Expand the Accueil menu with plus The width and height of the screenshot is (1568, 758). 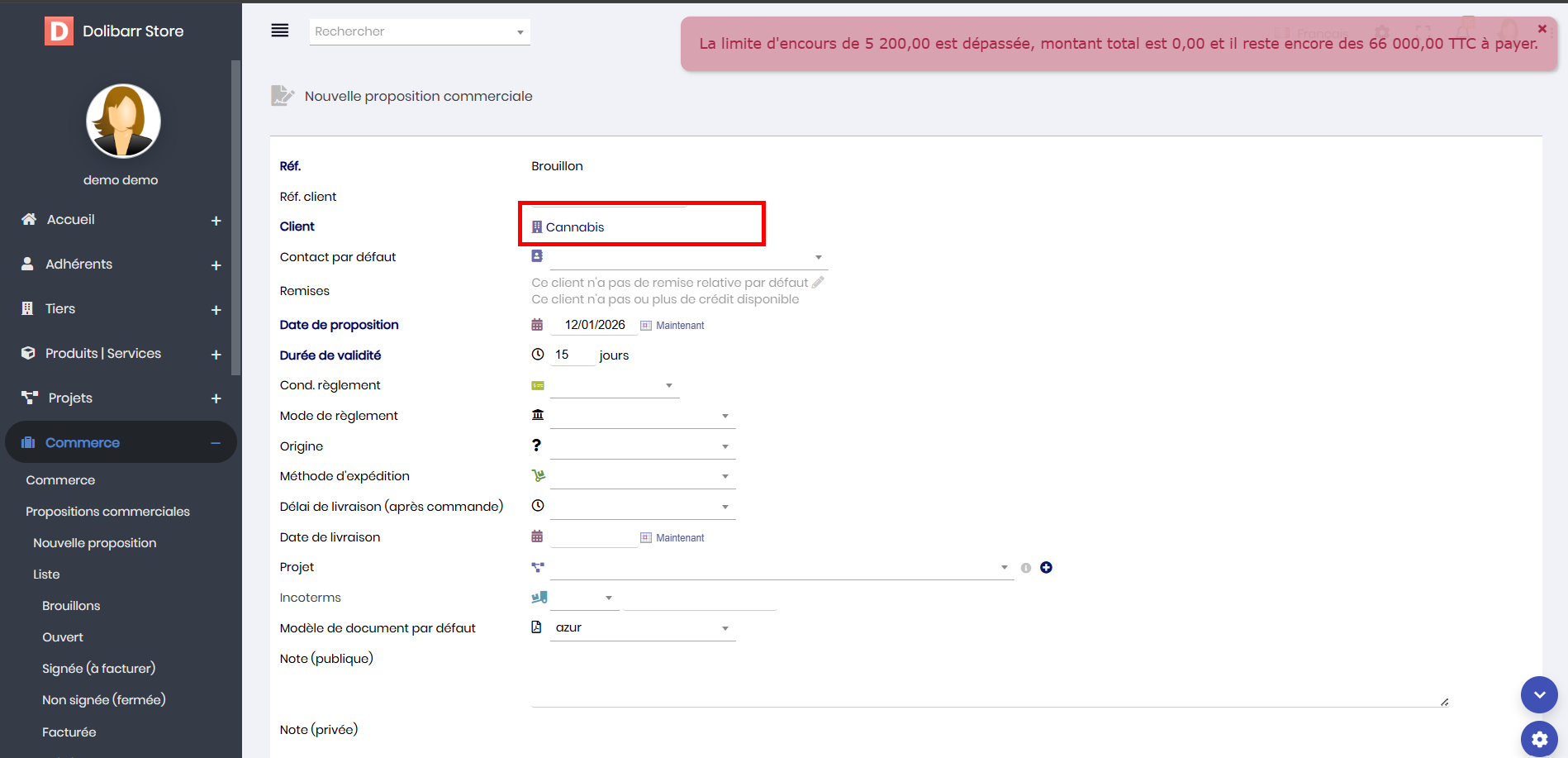click(216, 221)
